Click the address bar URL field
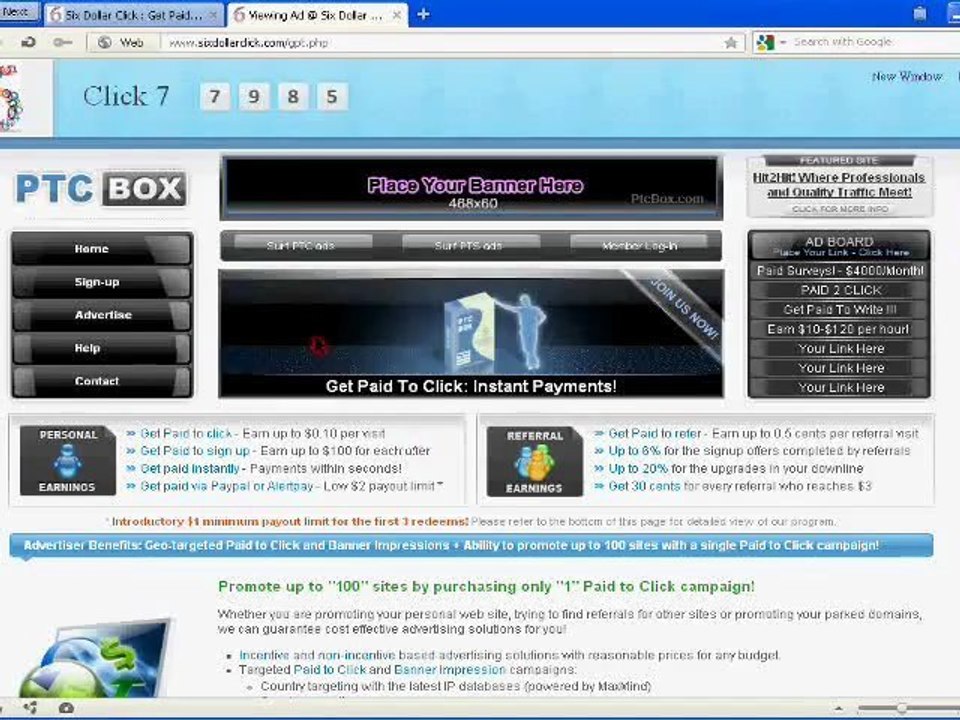 click(441, 43)
